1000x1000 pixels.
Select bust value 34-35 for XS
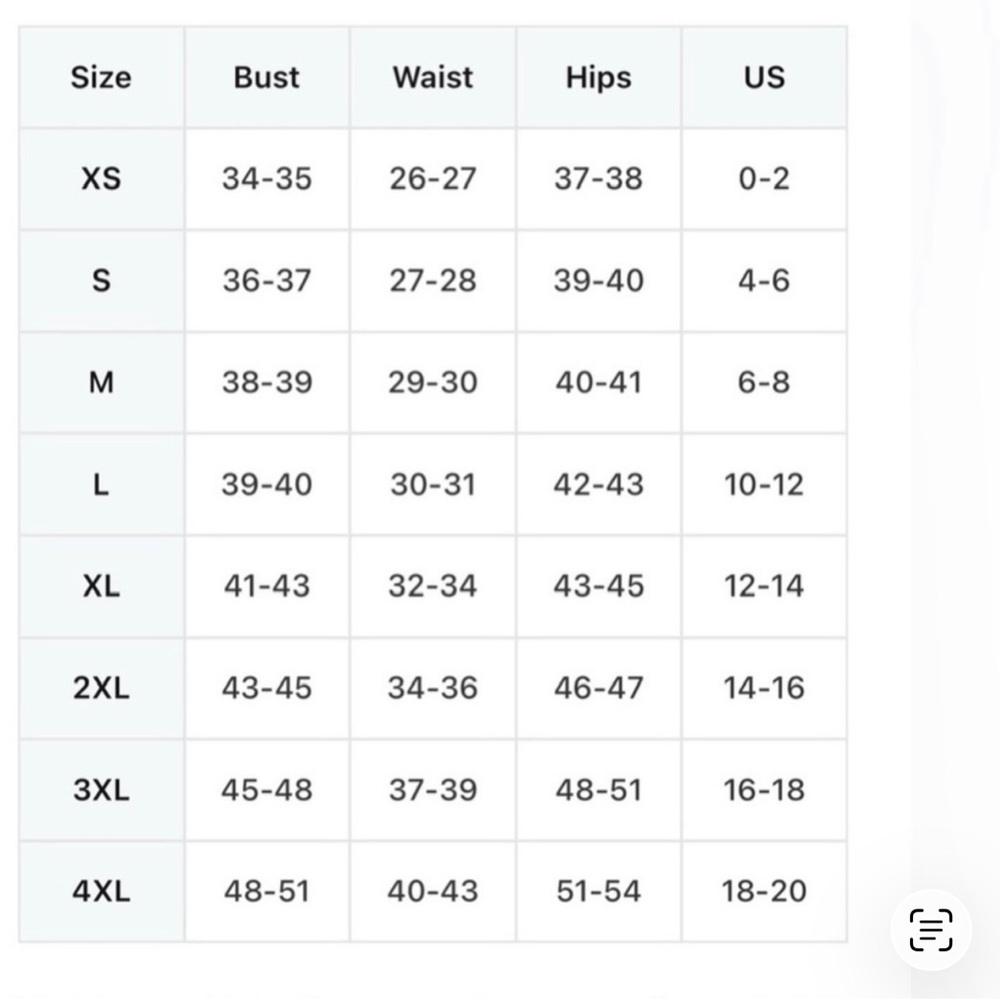(267, 179)
